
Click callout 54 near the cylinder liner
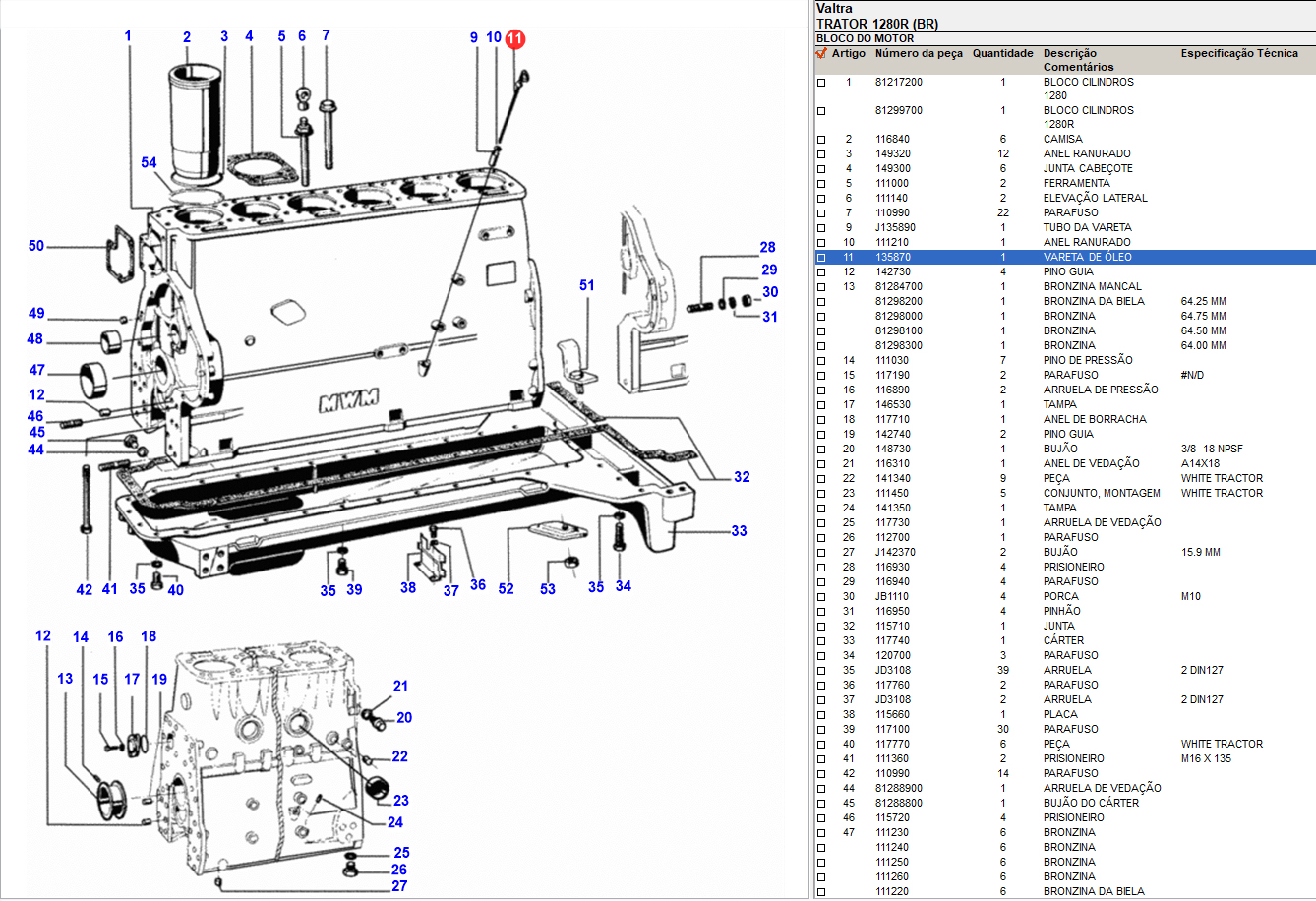point(149,162)
